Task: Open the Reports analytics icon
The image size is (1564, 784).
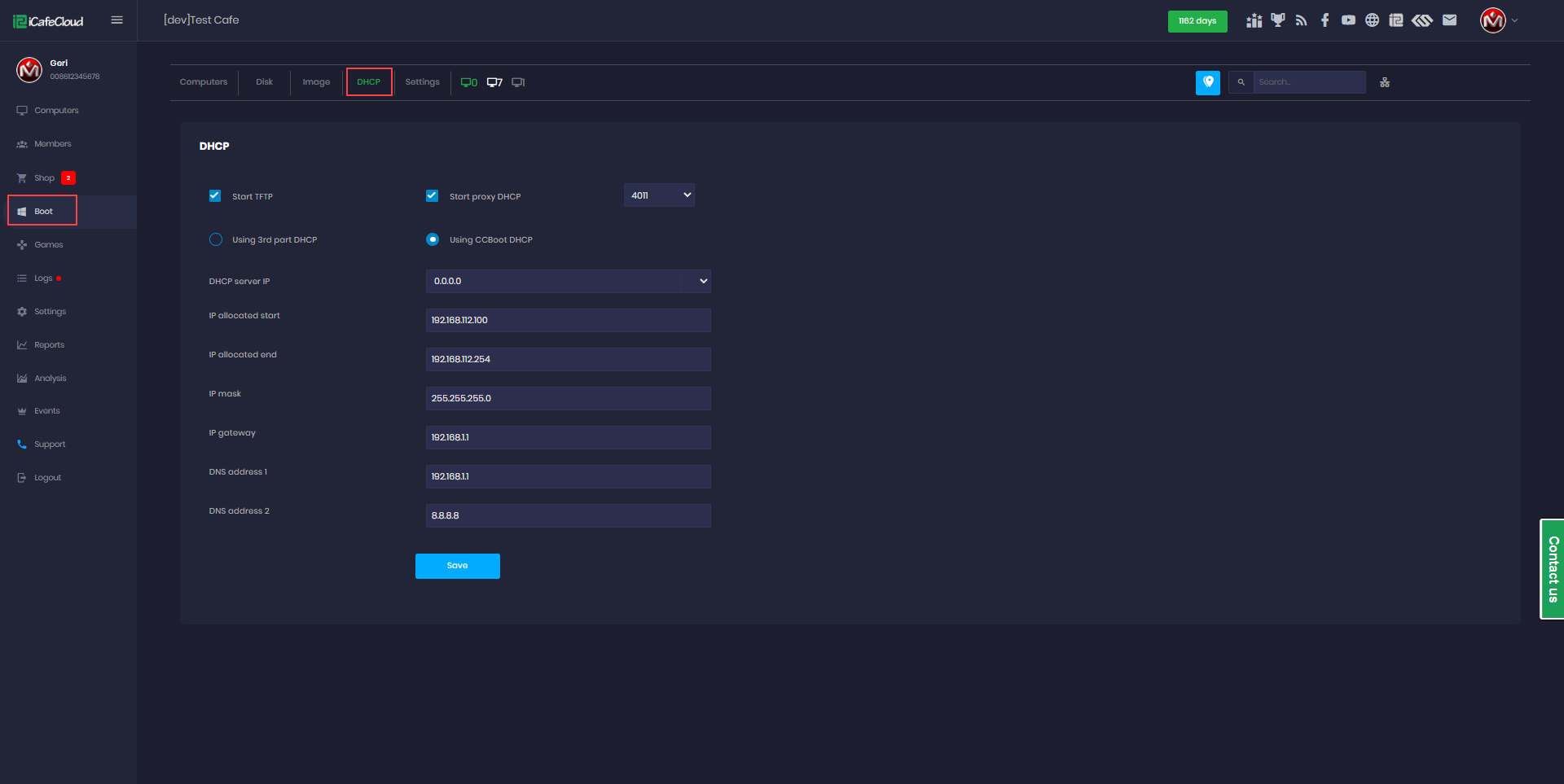Action: [x=21, y=344]
